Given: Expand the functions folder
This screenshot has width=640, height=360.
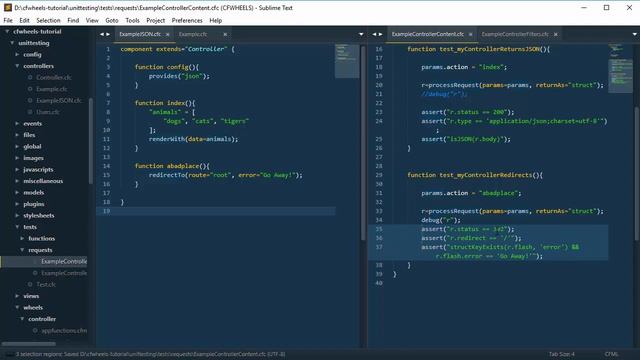Looking at the screenshot, I should (22, 238).
